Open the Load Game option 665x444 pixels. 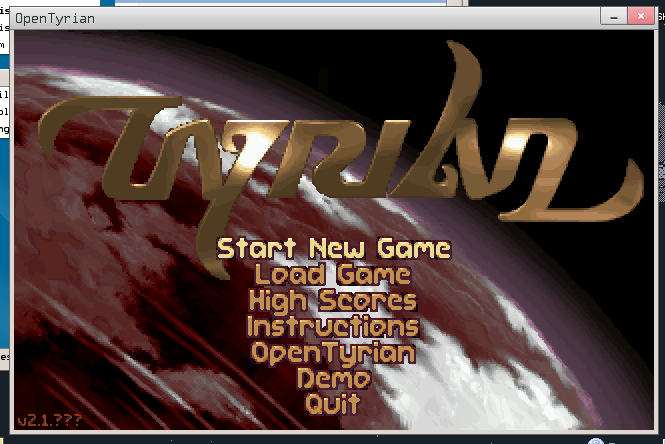(x=333, y=274)
